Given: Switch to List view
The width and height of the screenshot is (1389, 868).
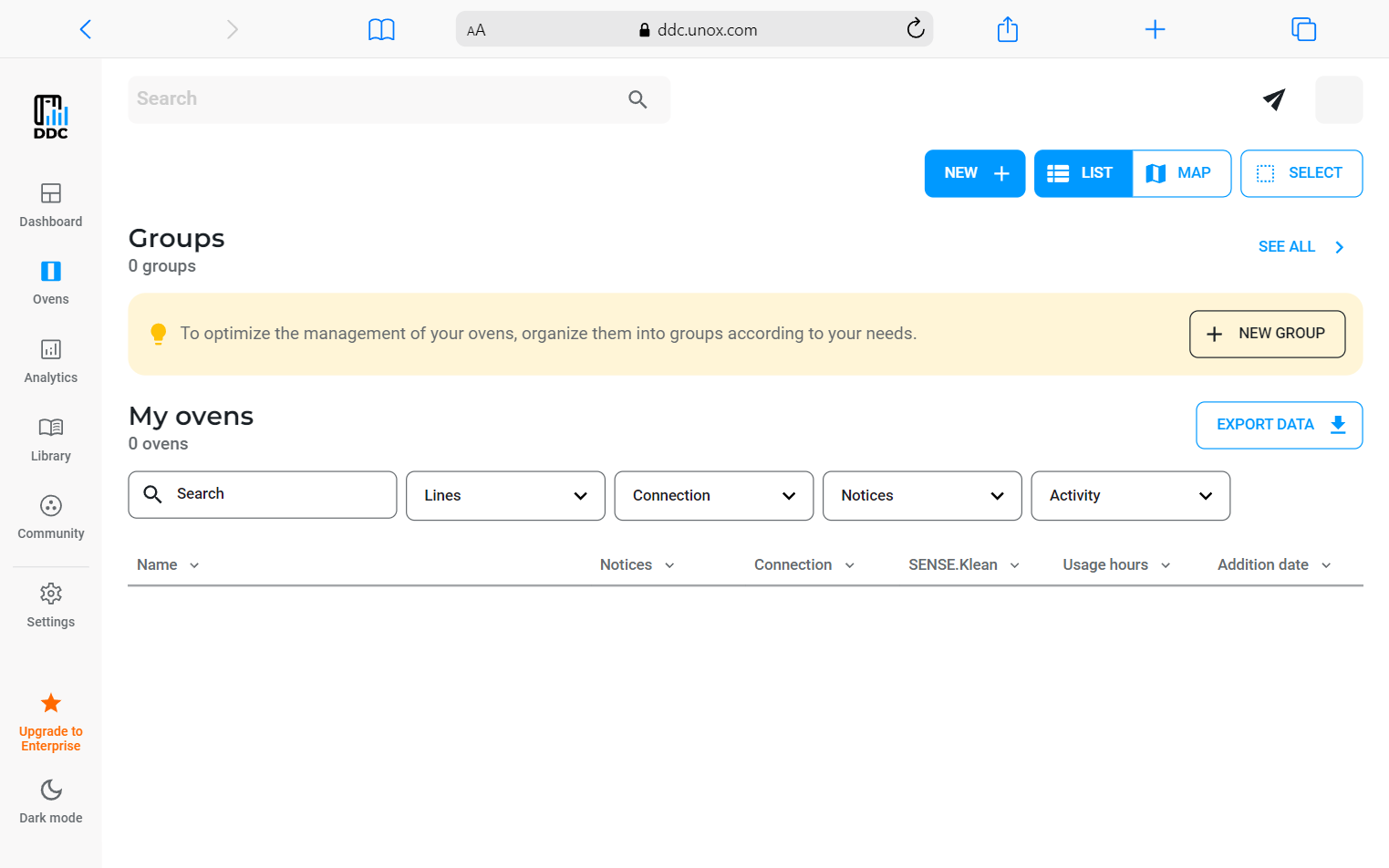Looking at the screenshot, I should 1083,173.
